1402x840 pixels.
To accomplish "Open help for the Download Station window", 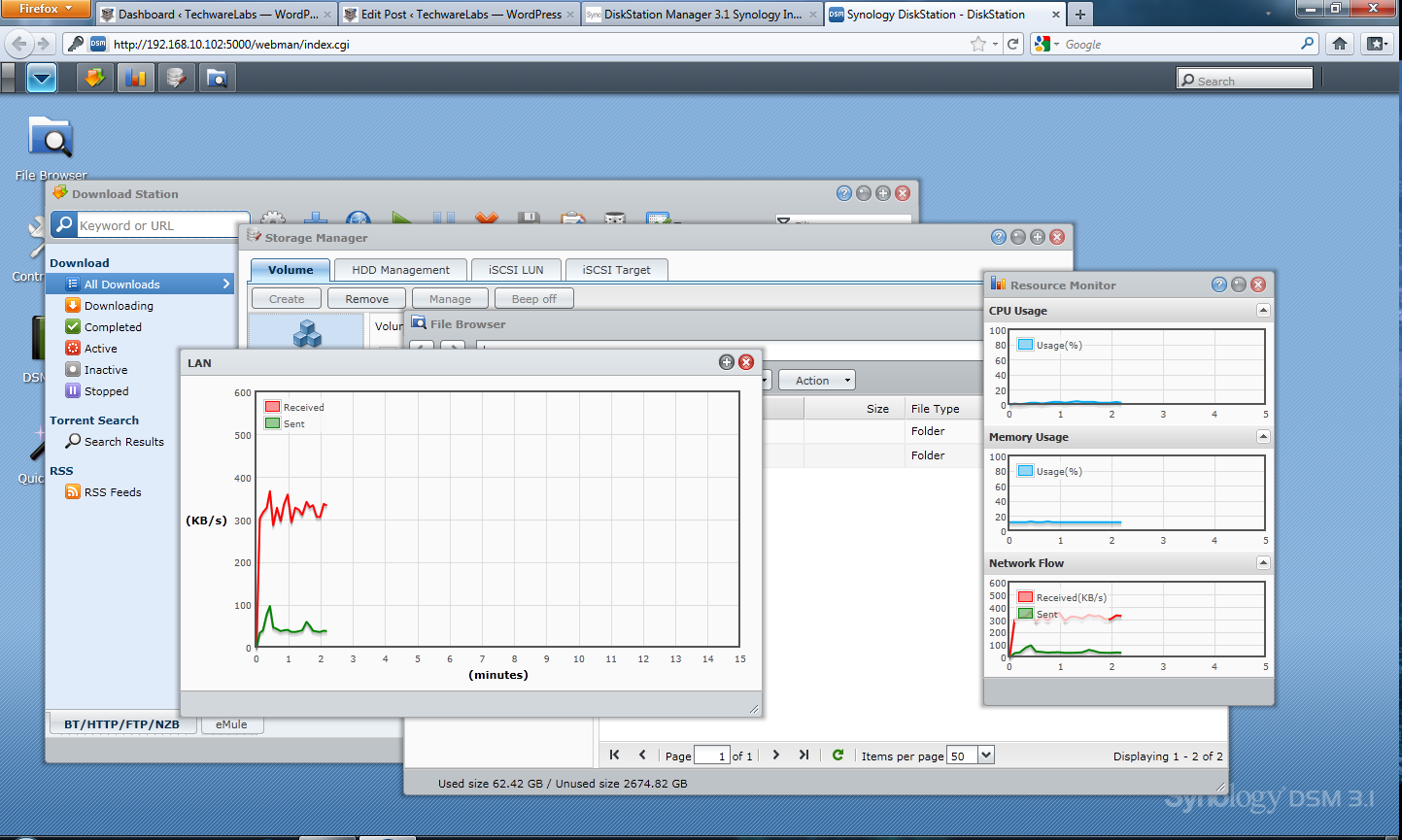I will pyautogui.click(x=843, y=193).
